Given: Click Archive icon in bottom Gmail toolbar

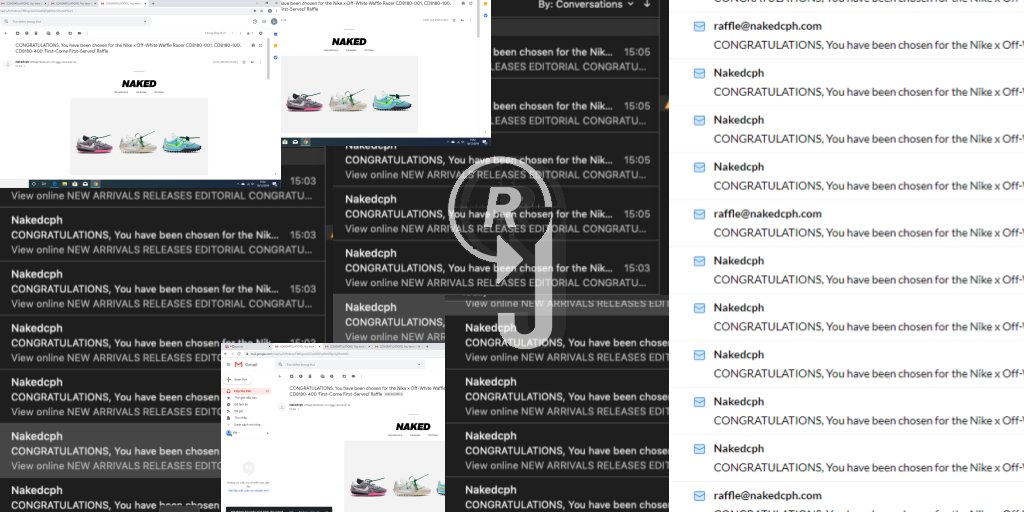Looking at the screenshot, I should coord(291,376).
